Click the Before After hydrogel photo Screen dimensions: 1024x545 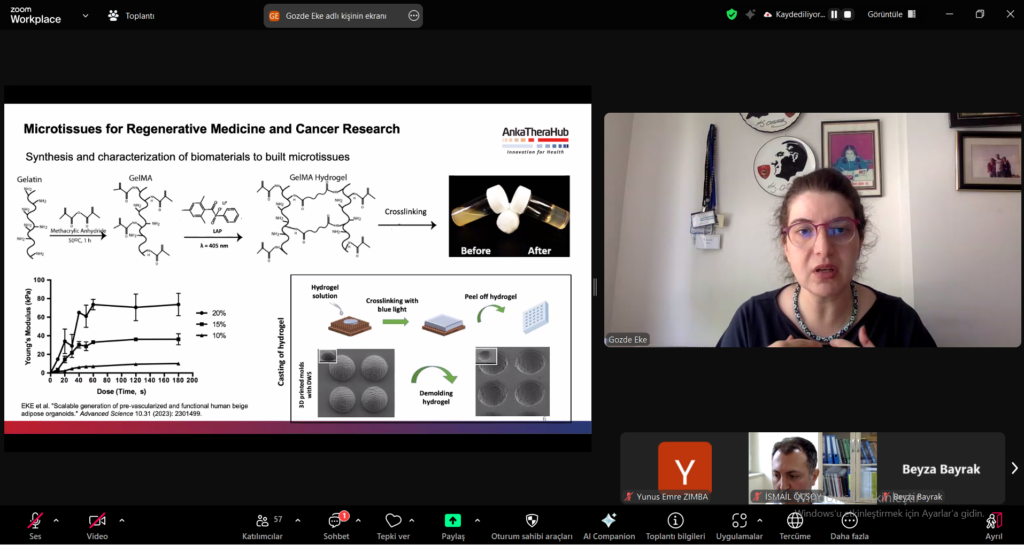tap(509, 216)
